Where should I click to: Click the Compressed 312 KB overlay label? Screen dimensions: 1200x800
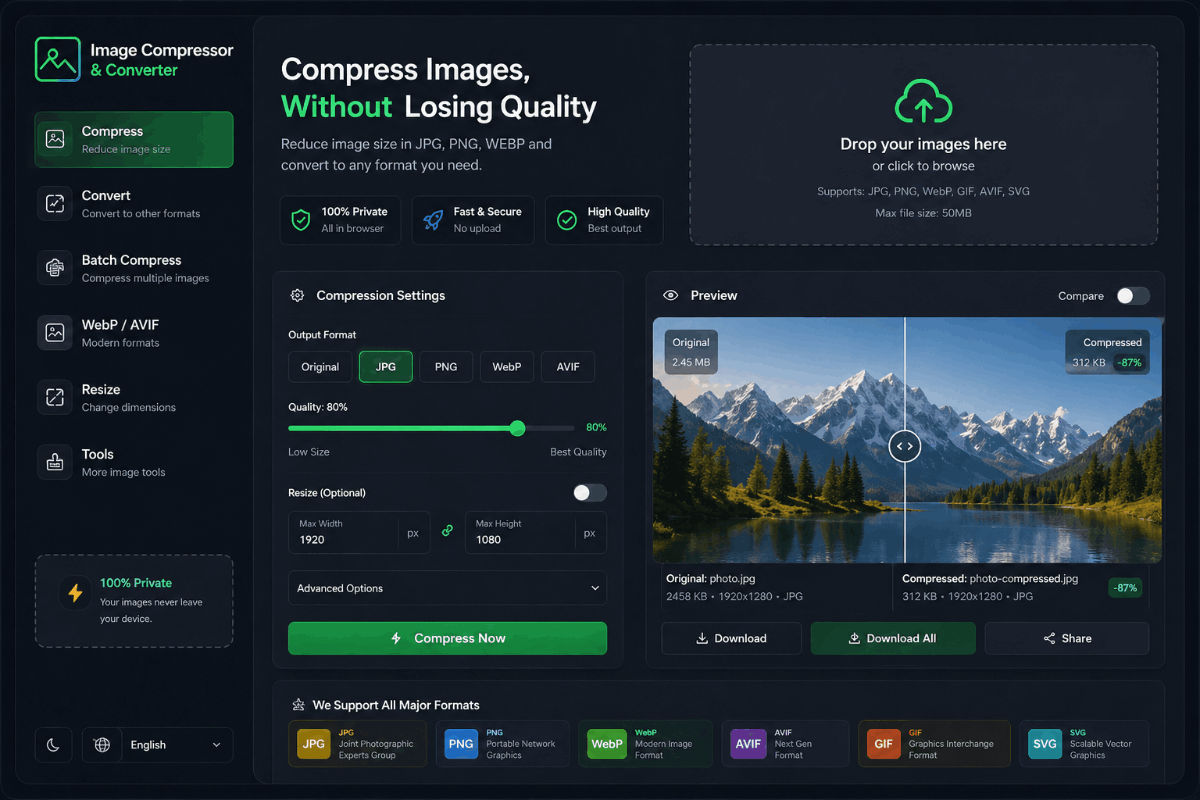click(1106, 352)
